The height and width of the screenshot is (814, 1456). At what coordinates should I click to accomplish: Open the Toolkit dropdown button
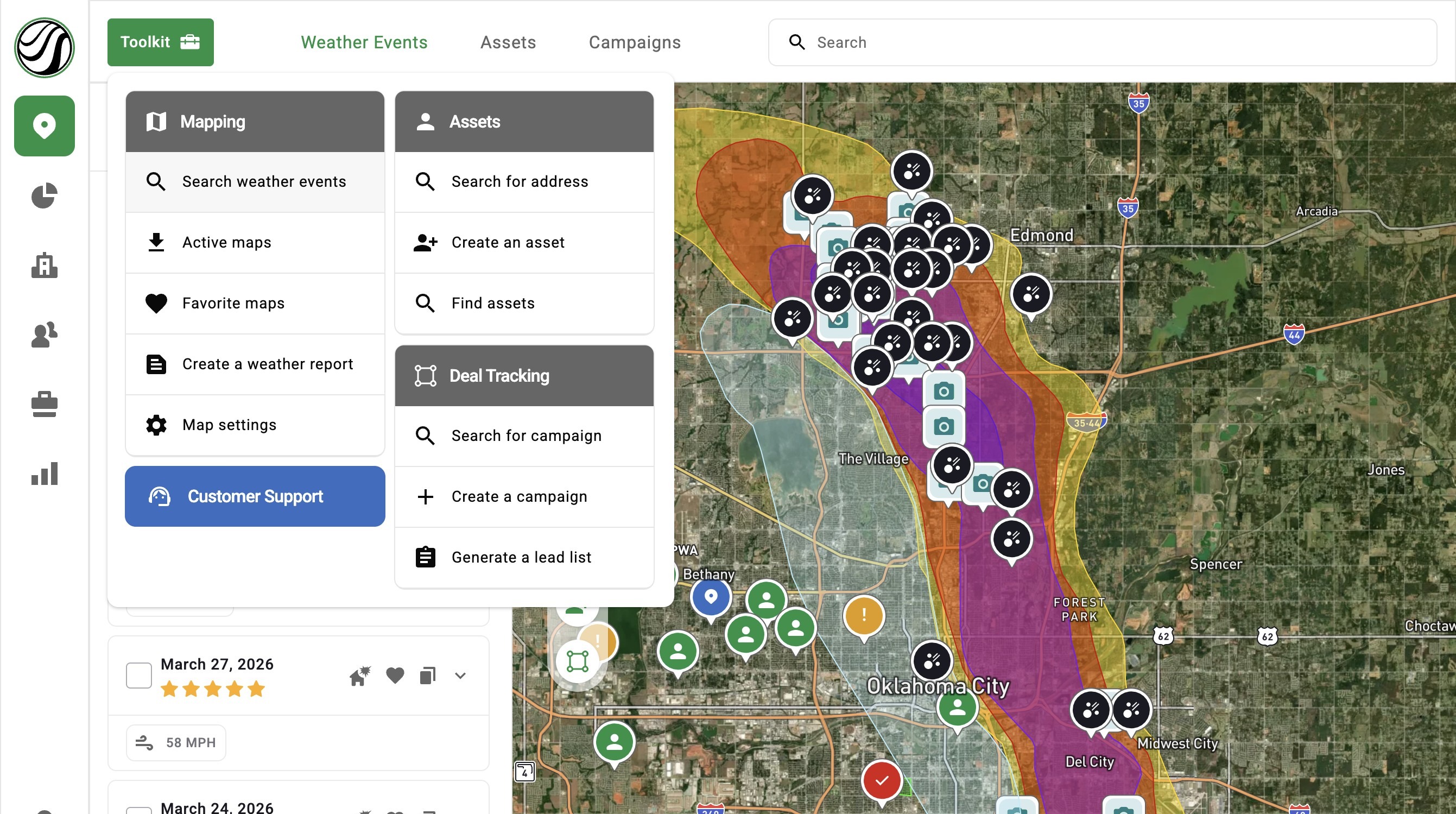(x=161, y=42)
